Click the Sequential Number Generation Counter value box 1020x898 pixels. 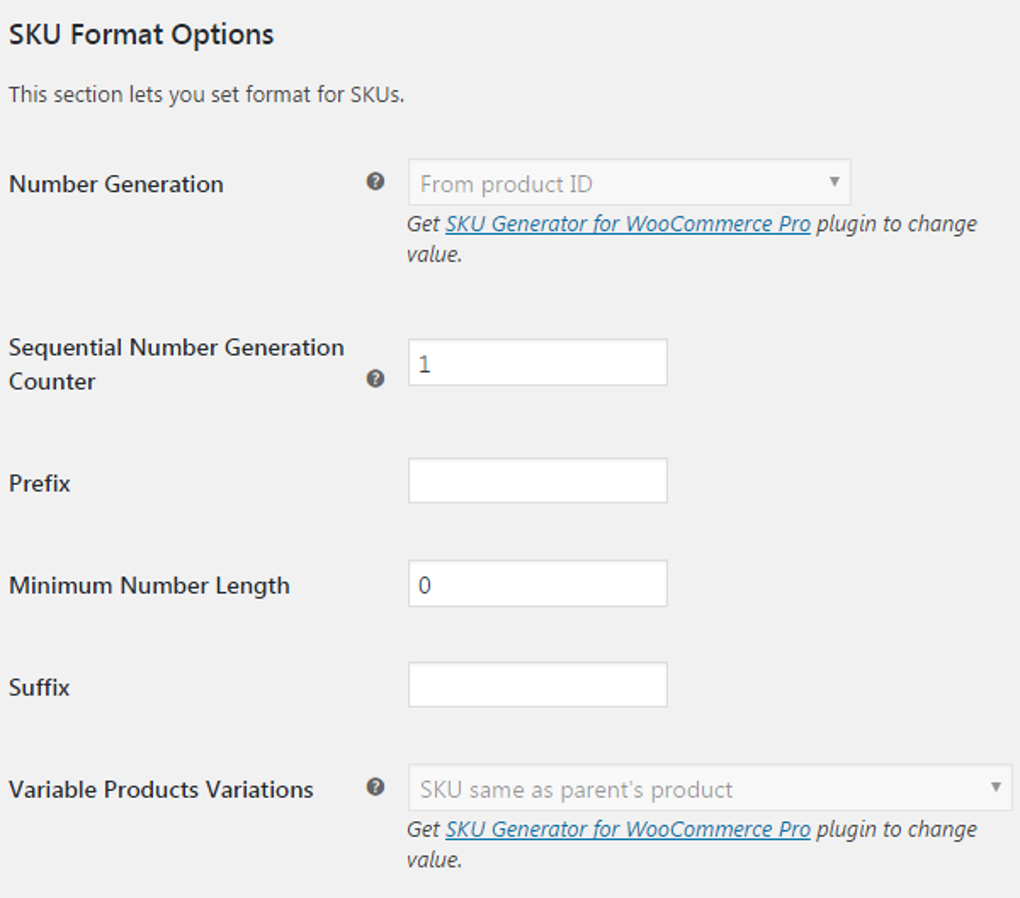(x=537, y=362)
